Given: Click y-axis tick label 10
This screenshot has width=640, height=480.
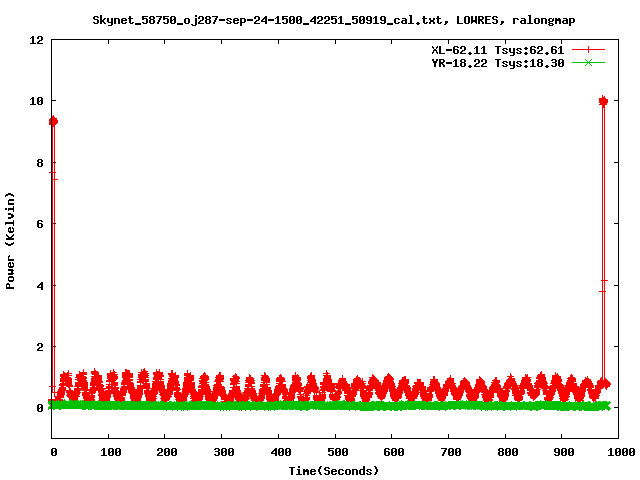Looking at the screenshot, I should pos(36,101).
